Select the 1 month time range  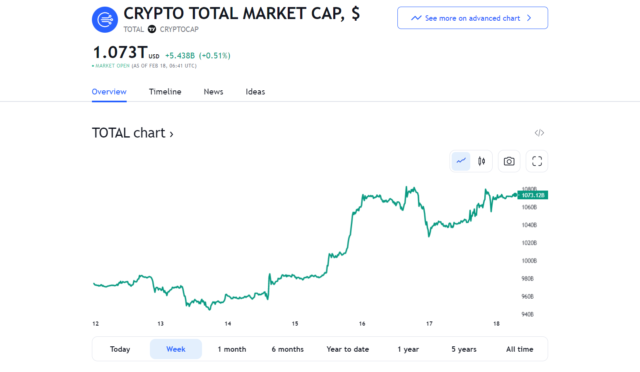coord(232,349)
